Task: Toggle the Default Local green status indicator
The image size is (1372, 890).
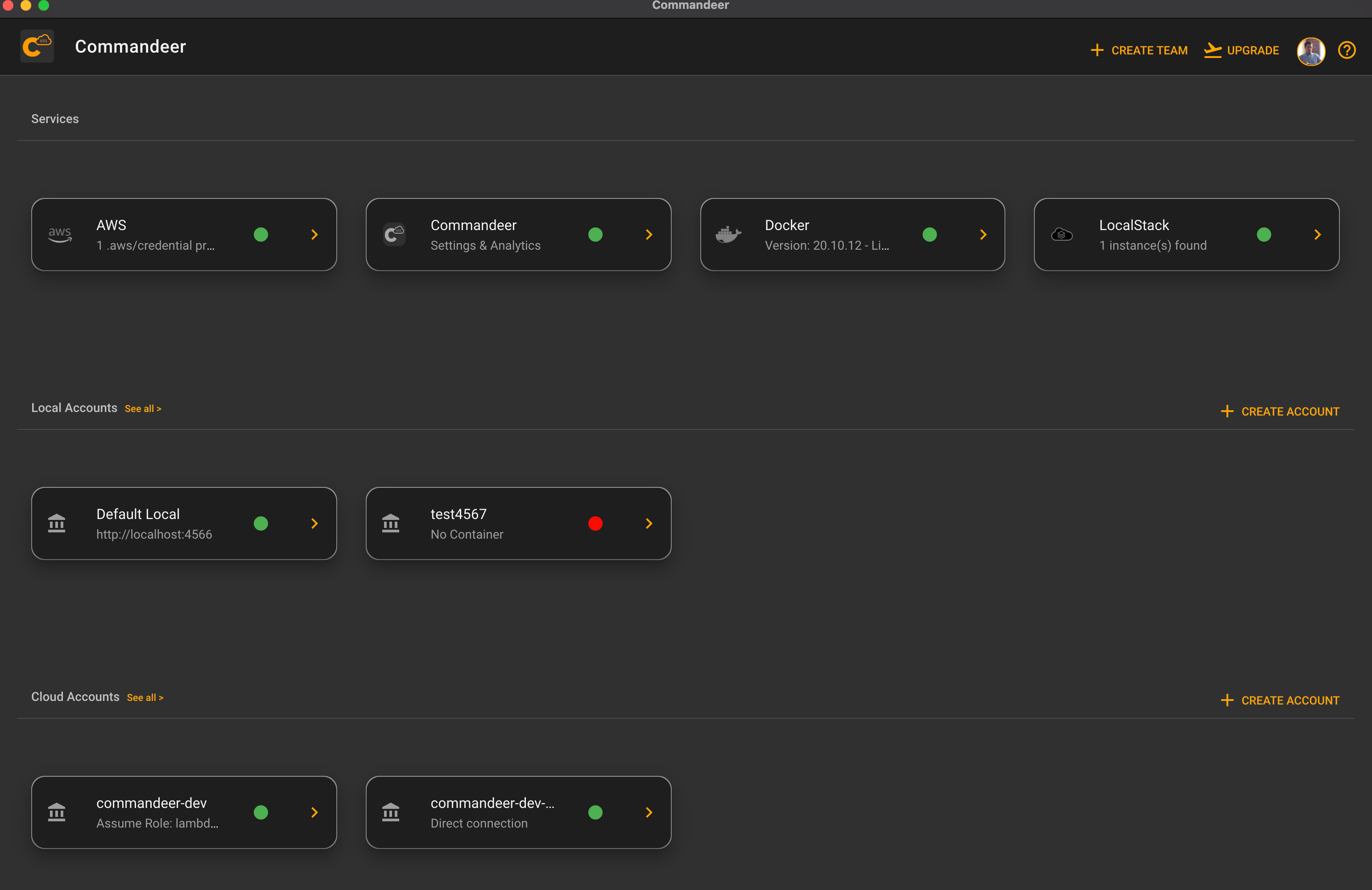Action: (260, 523)
